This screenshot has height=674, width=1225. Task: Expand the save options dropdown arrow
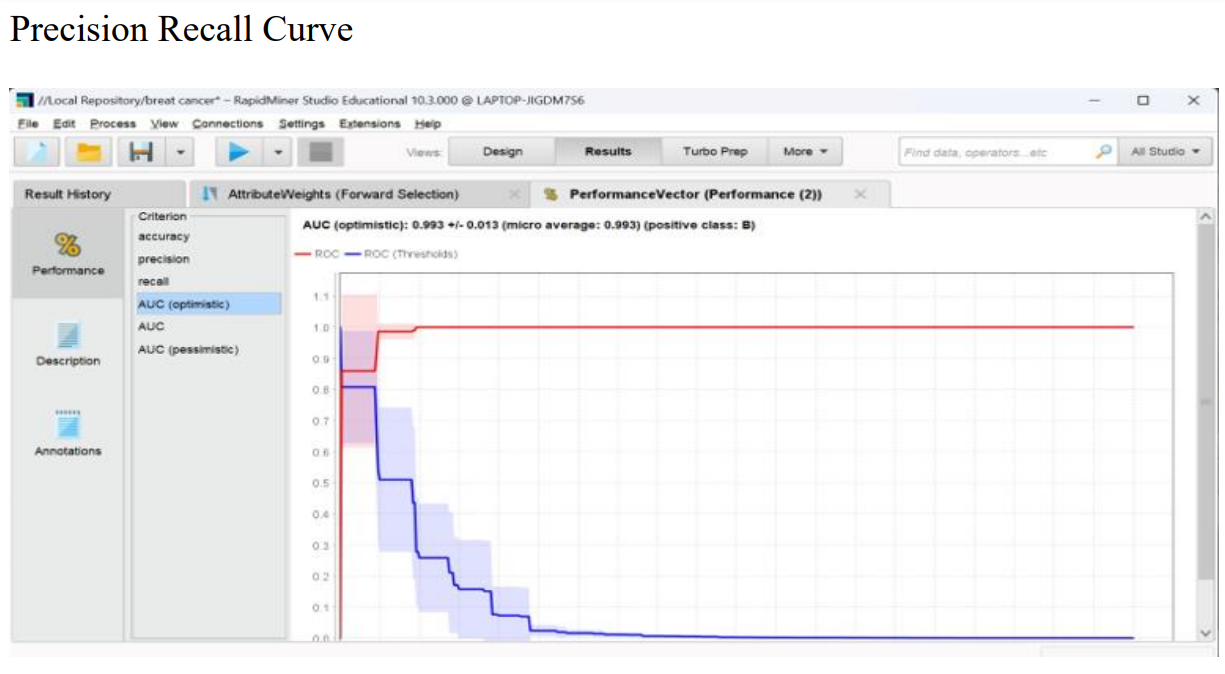pos(180,153)
